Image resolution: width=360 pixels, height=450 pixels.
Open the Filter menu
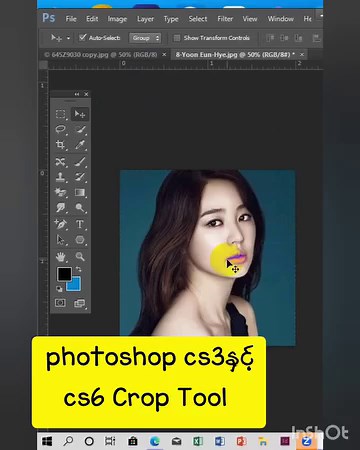click(225, 19)
